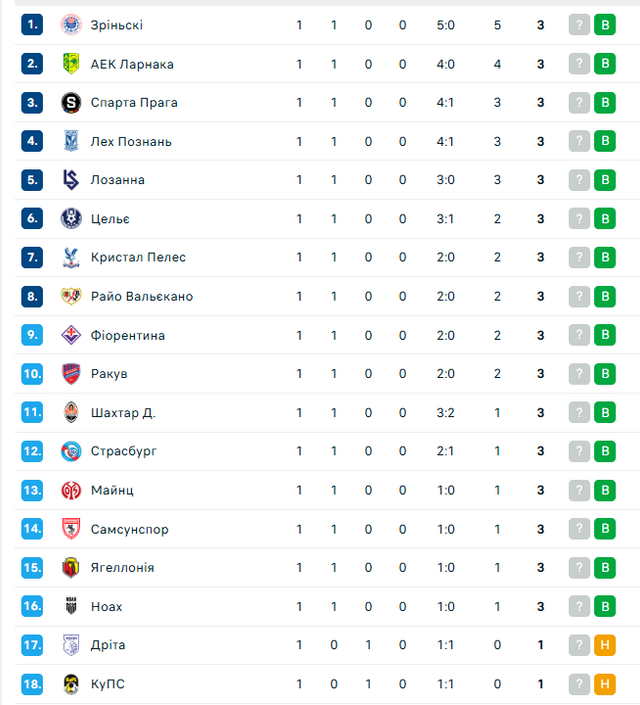This screenshot has width=640, height=705.
Task: Open the Райо Вальєкано team page
Action: 141,296
